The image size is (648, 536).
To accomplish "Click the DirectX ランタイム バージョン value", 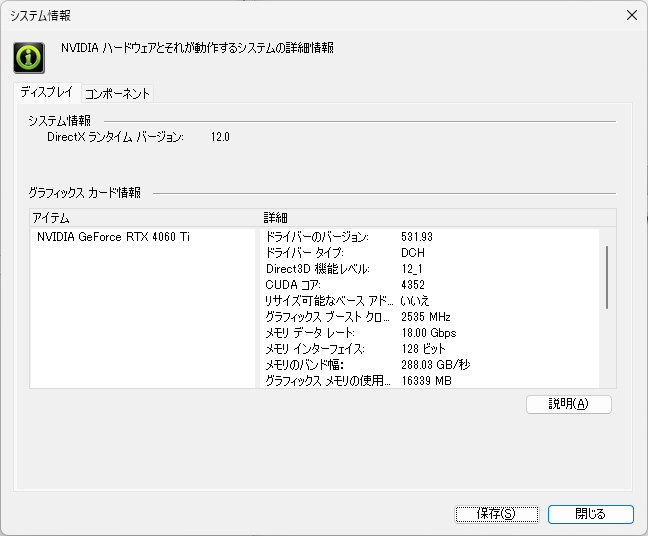I will [x=220, y=137].
